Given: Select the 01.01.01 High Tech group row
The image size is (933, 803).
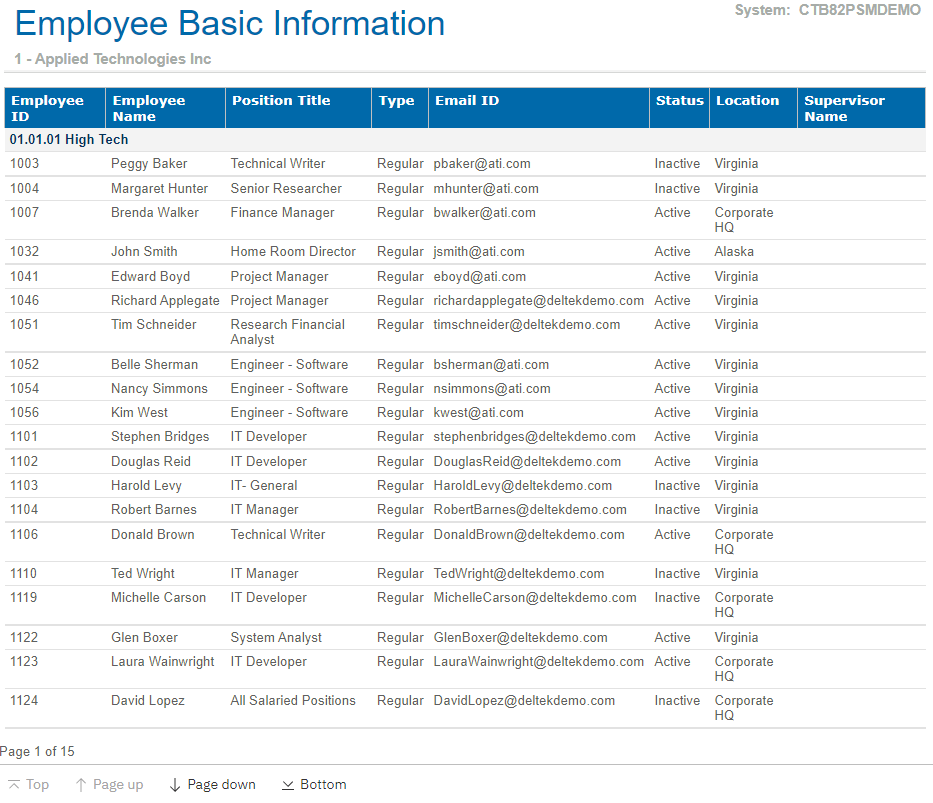Looking at the screenshot, I should pyautogui.click(x=69, y=140).
